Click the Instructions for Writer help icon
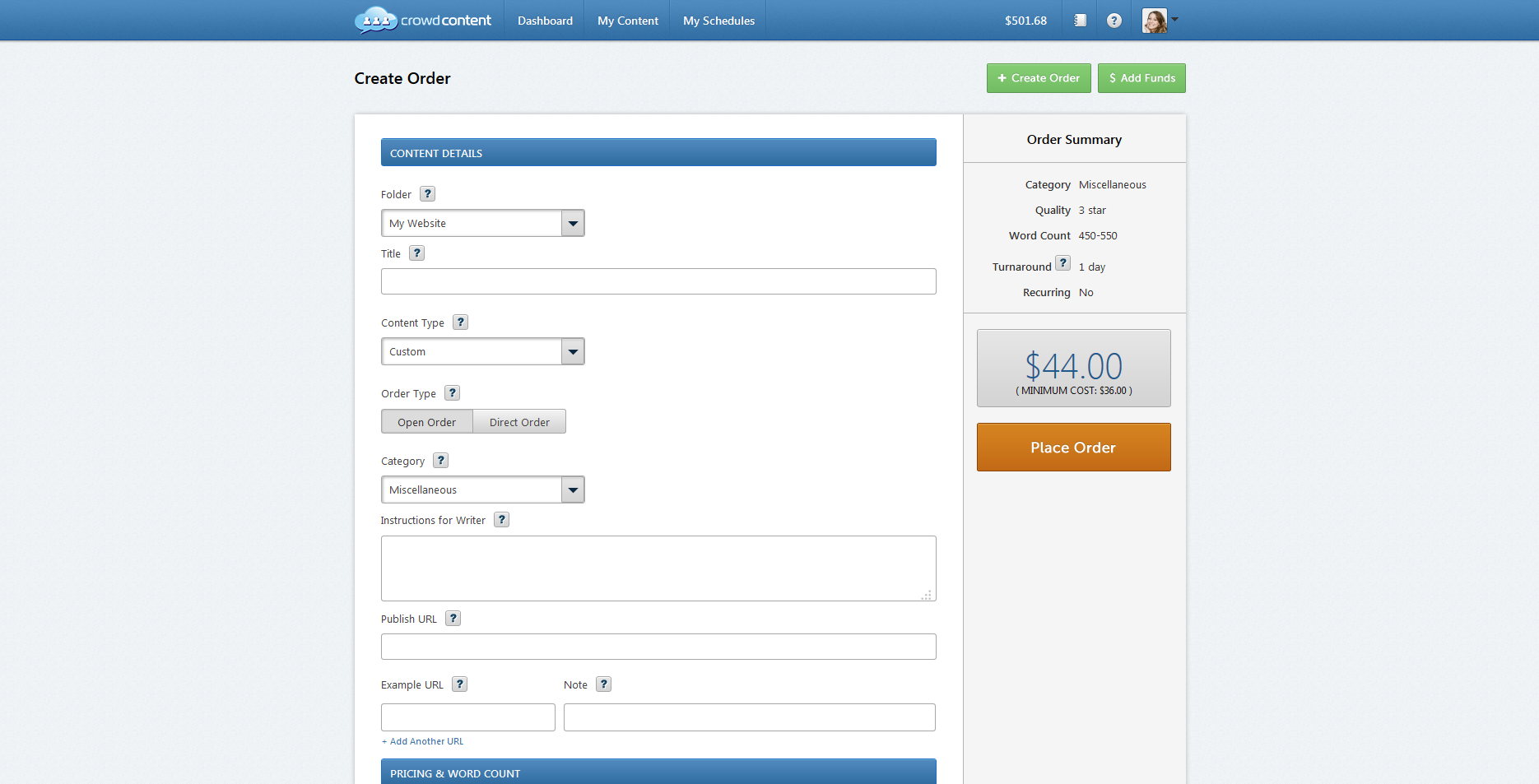 (x=501, y=520)
